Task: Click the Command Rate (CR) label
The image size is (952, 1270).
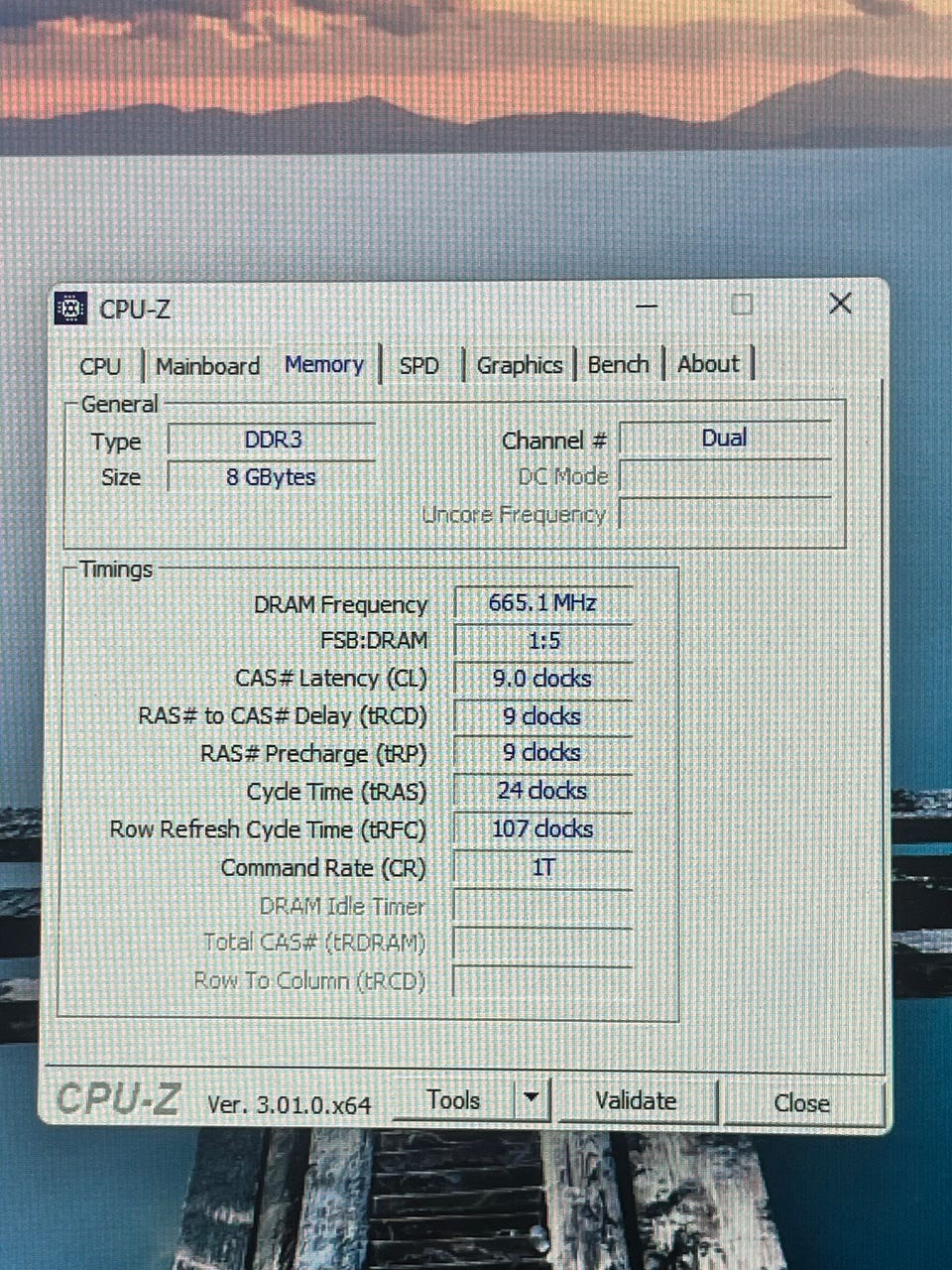Action: tap(323, 868)
